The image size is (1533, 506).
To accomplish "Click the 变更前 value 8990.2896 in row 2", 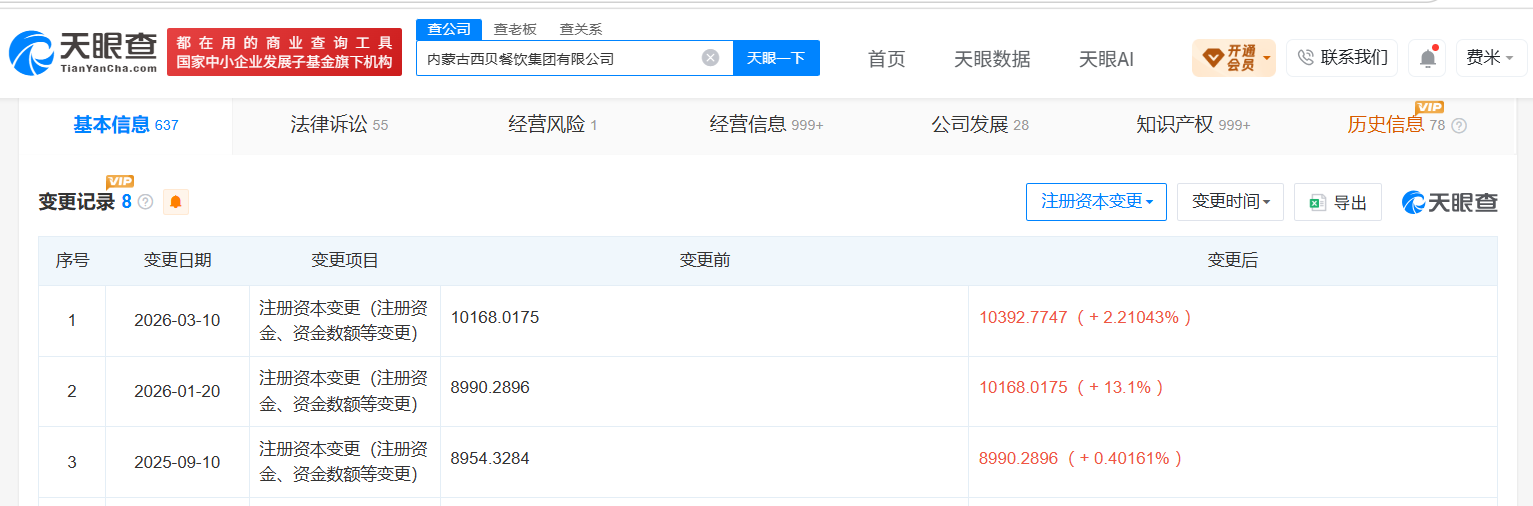I will click(x=490, y=387).
